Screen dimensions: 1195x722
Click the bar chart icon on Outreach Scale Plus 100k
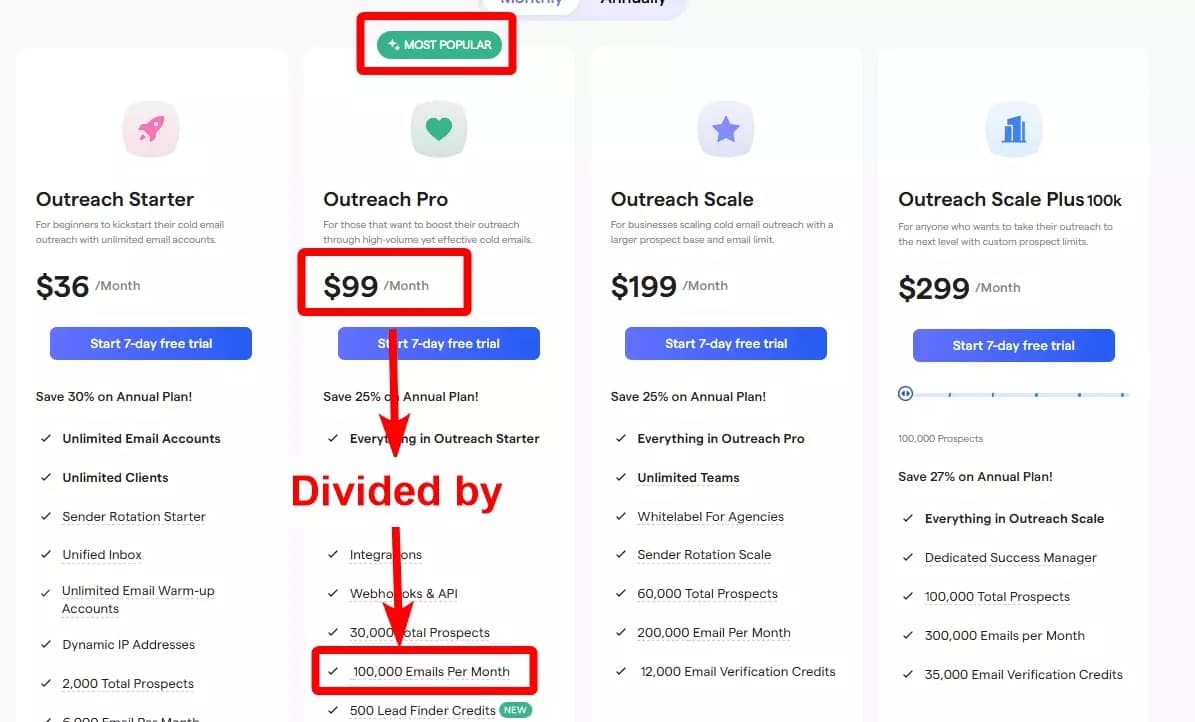(x=1013, y=129)
